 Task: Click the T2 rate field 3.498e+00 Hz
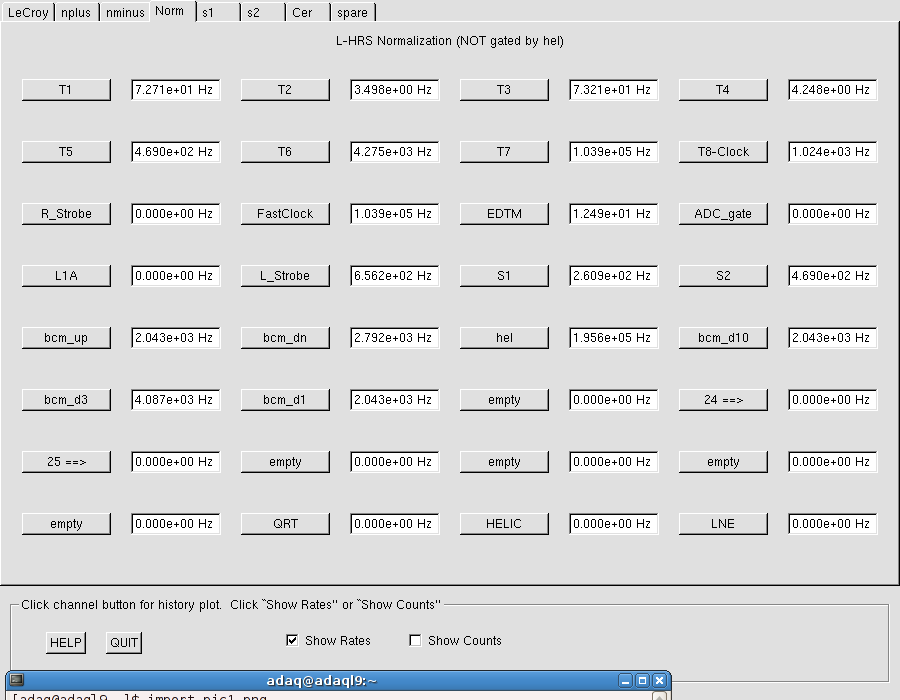click(x=395, y=90)
